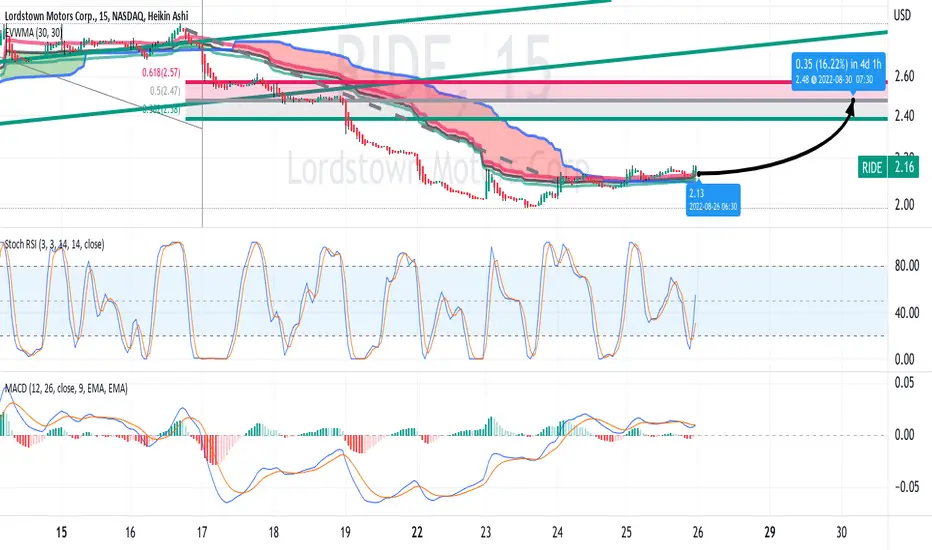Click date 15 on the time axis

(x=61, y=532)
